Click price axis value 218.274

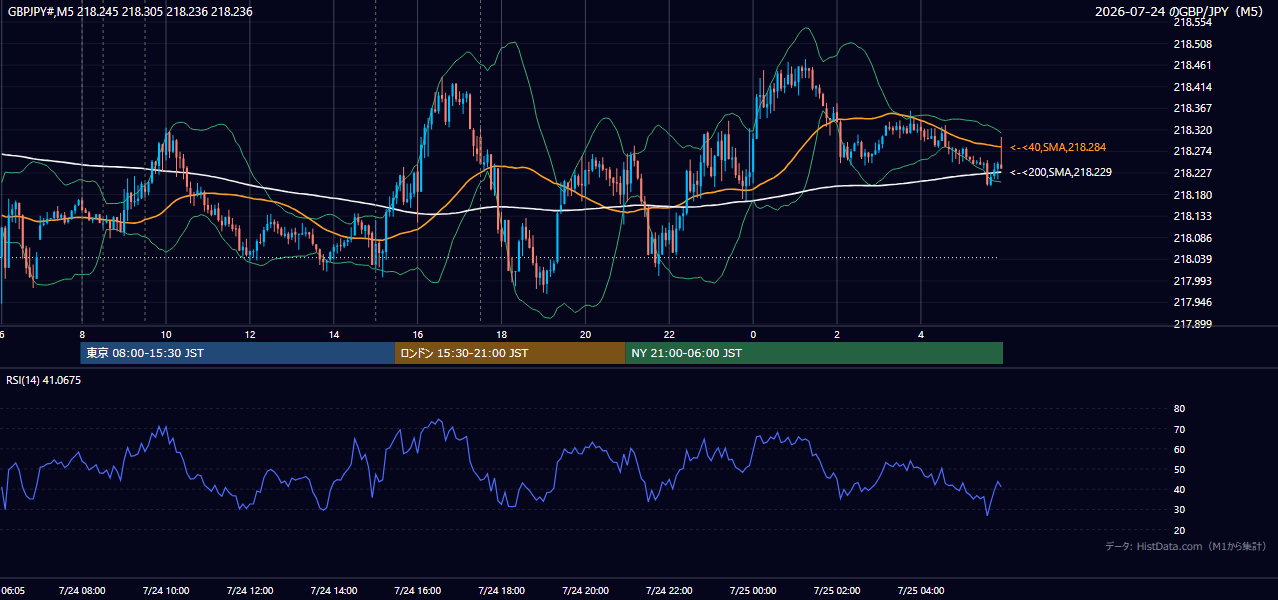[x=1192, y=152]
